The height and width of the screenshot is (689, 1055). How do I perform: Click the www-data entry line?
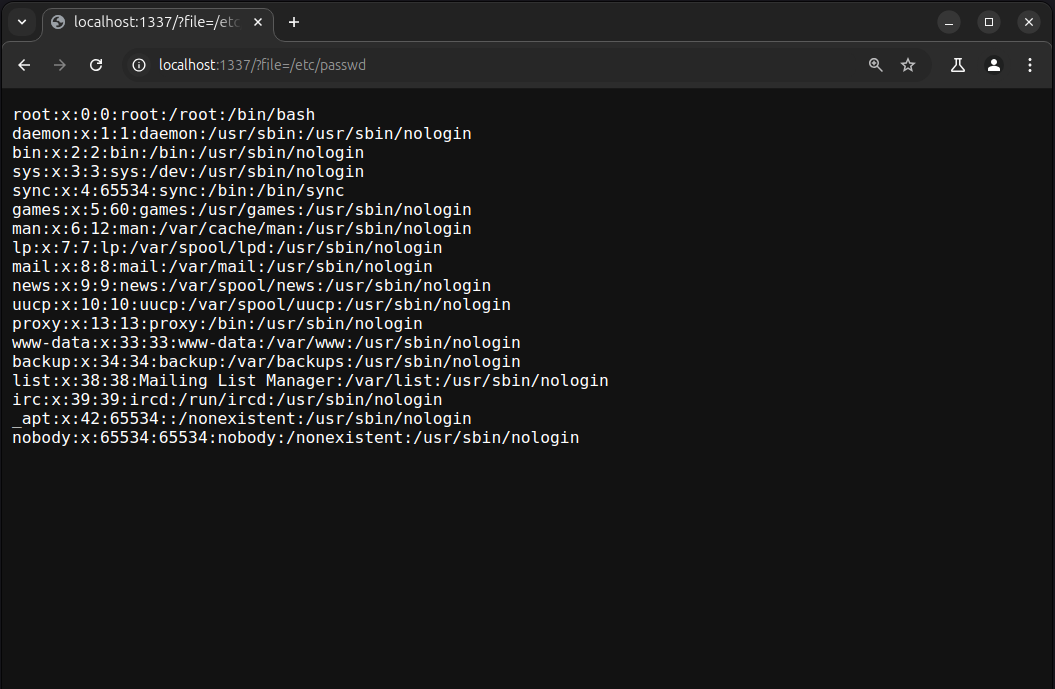(266, 343)
